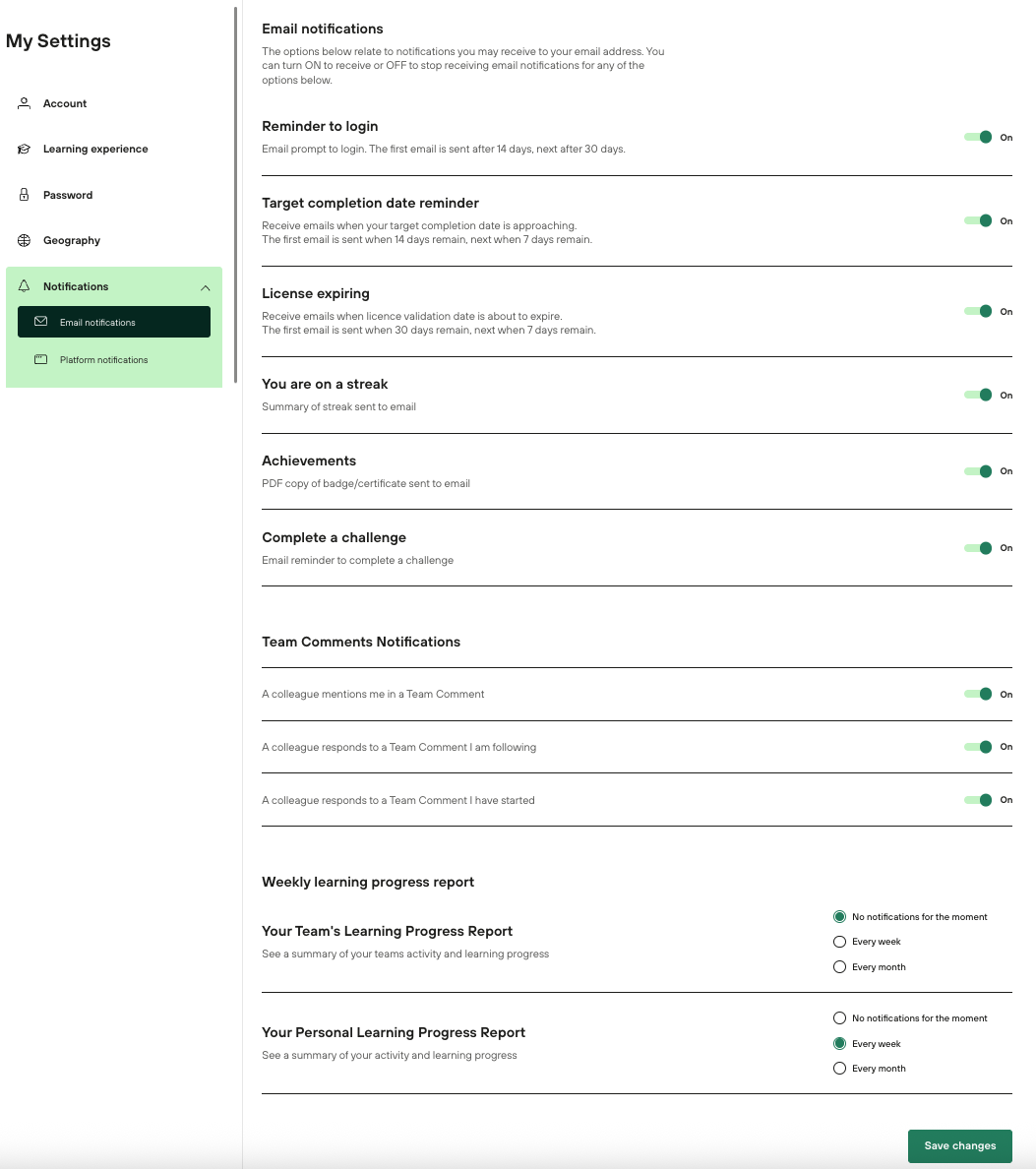The image size is (1036, 1169).
Task: Open Platform notifications submenu item
Action: [x=103, y=360]
